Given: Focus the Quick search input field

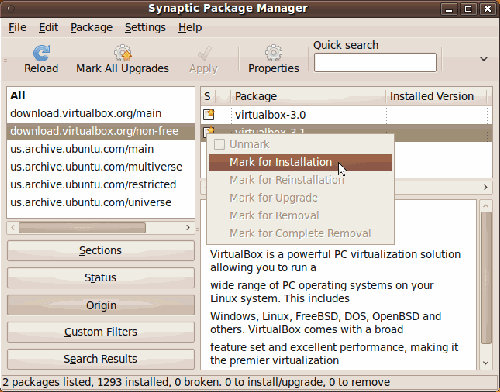Looking at the screenshot, I should point(375,62).
